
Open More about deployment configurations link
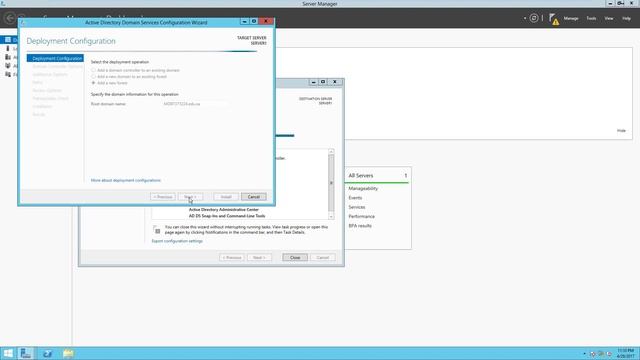(126, 180)
